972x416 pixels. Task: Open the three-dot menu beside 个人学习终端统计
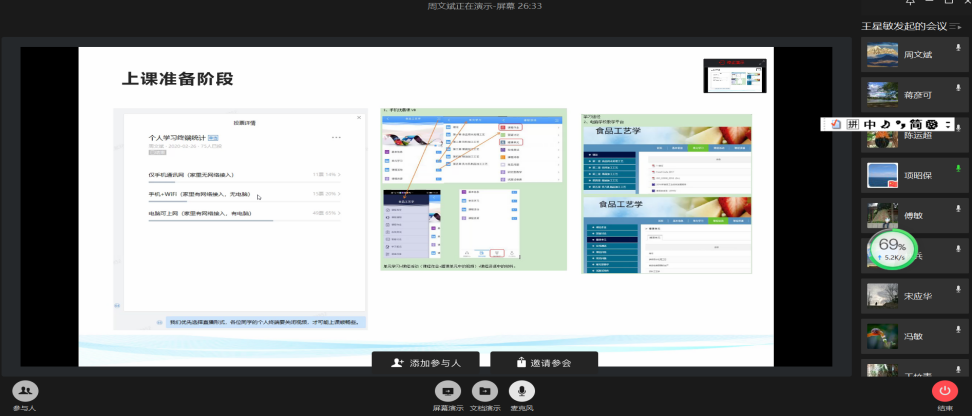(336, 137)
